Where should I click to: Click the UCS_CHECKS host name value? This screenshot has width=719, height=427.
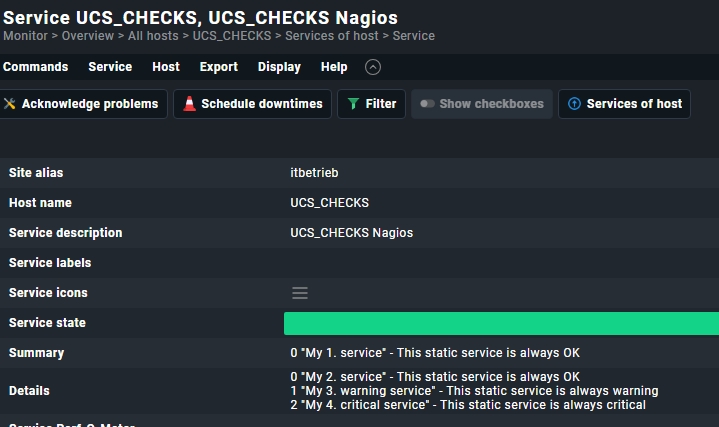tap(329, 203)
